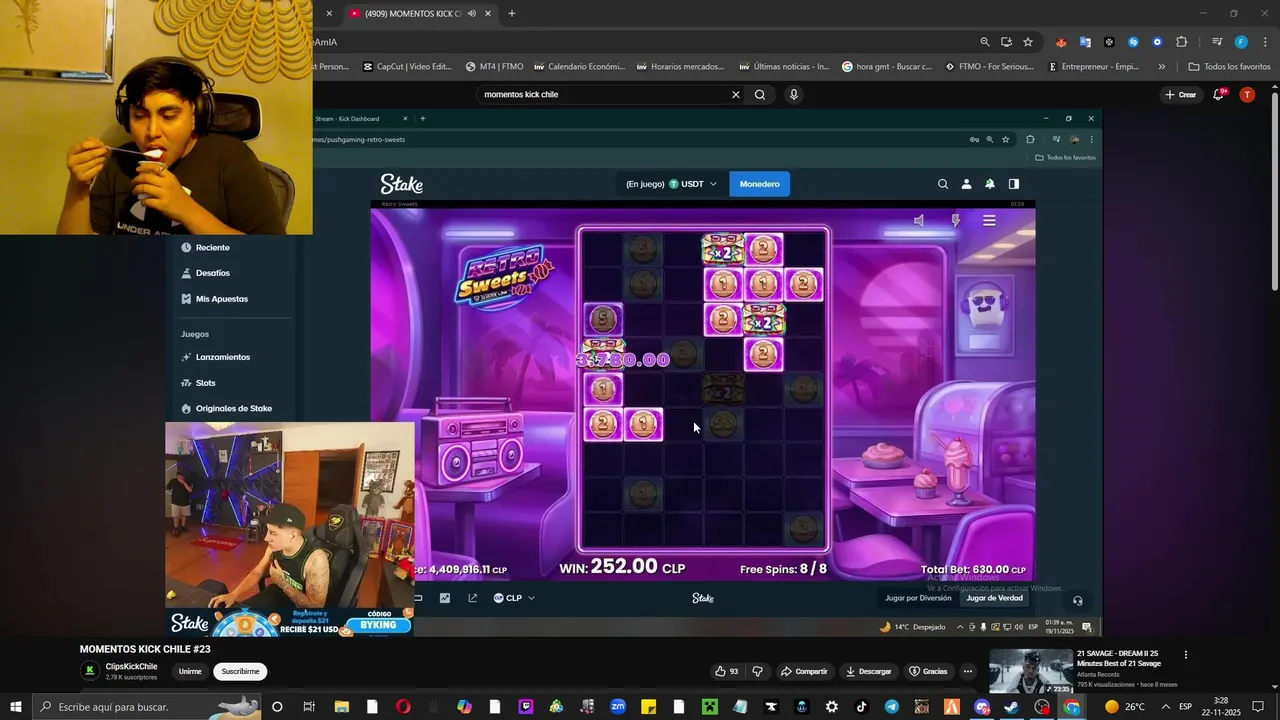Click the Crear button on YouTube

coord(1180,94)
